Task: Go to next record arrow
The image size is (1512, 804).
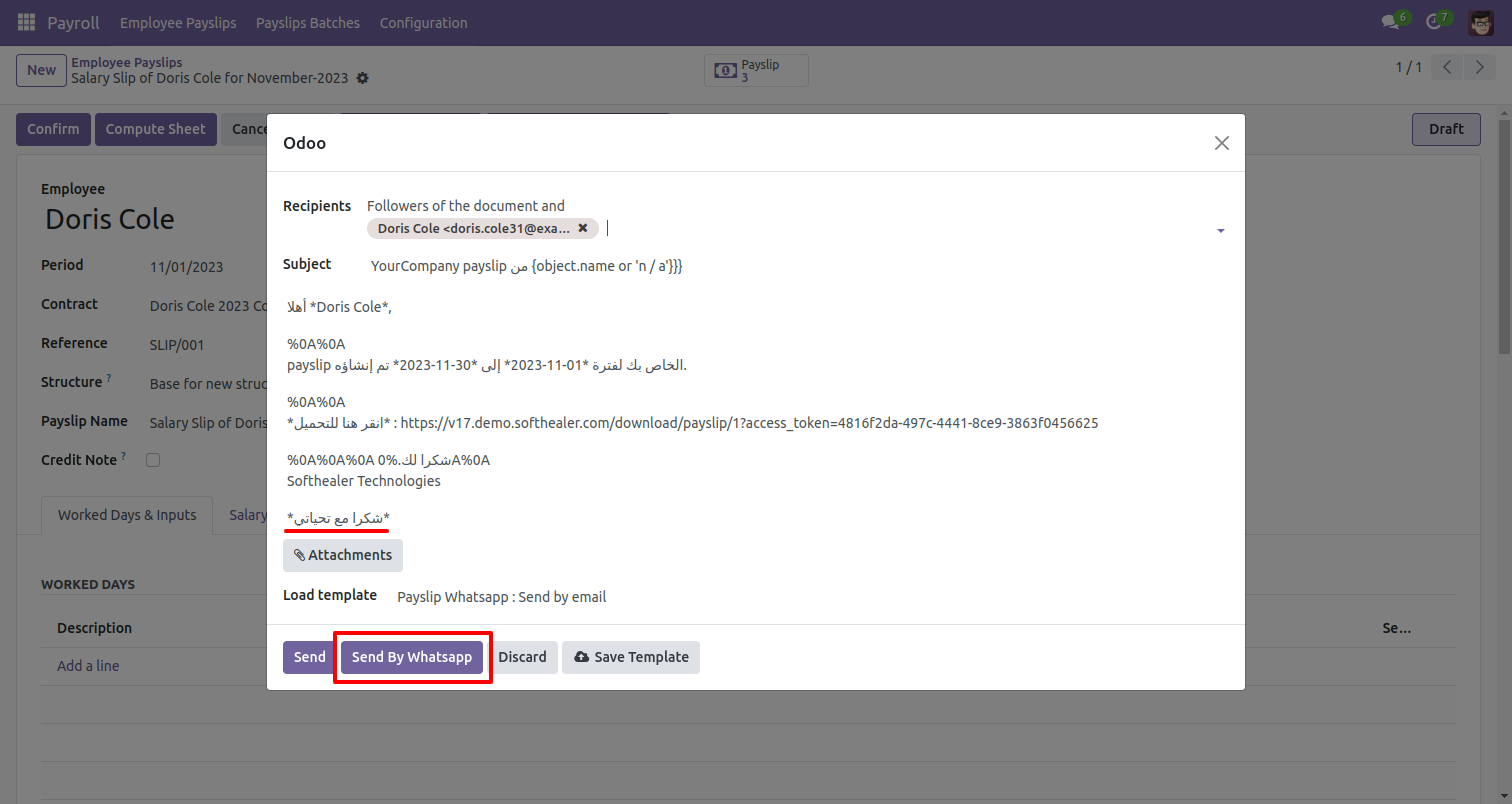Action: (x=1479, y=68)
